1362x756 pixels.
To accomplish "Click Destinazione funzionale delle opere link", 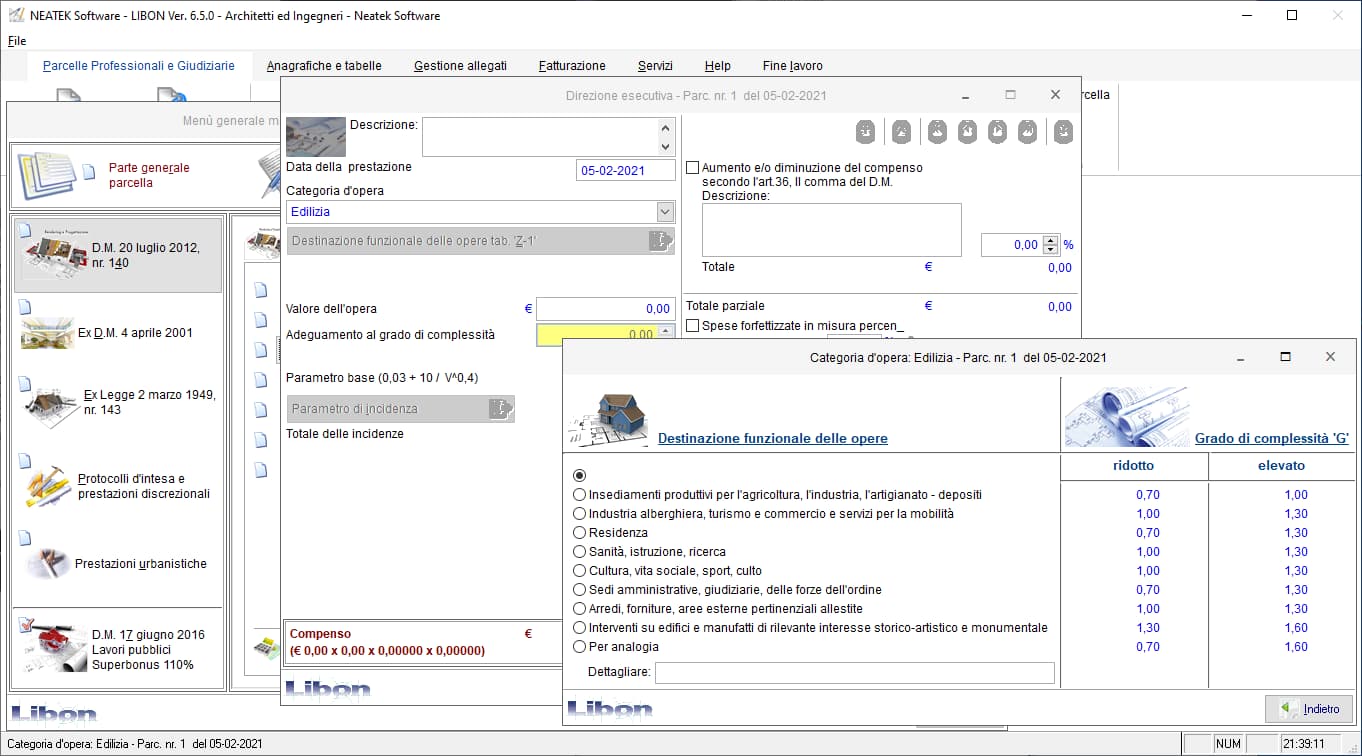I will pos(773,438).
